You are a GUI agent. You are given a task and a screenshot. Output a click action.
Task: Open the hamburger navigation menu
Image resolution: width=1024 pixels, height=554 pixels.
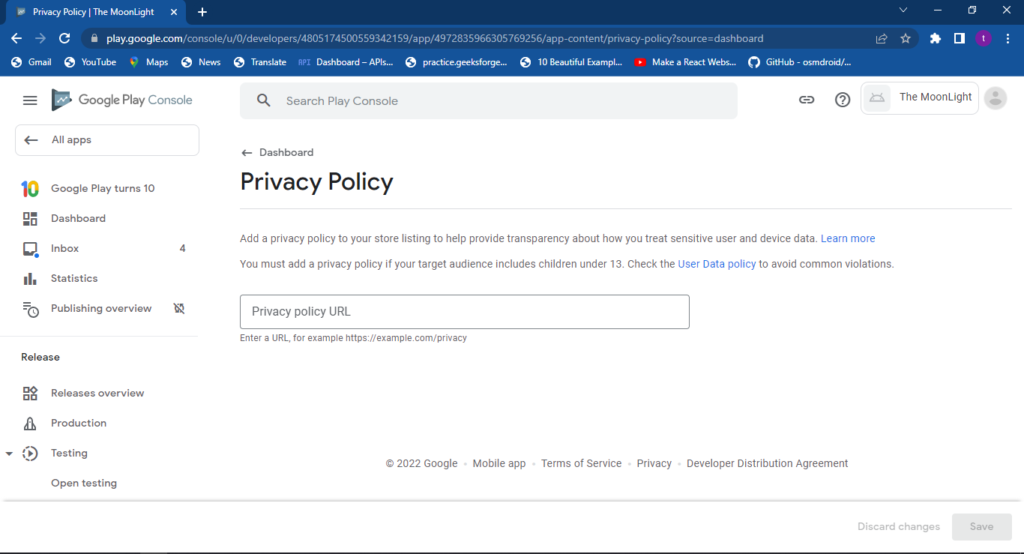pyautogui.click(x=30, y=100)
